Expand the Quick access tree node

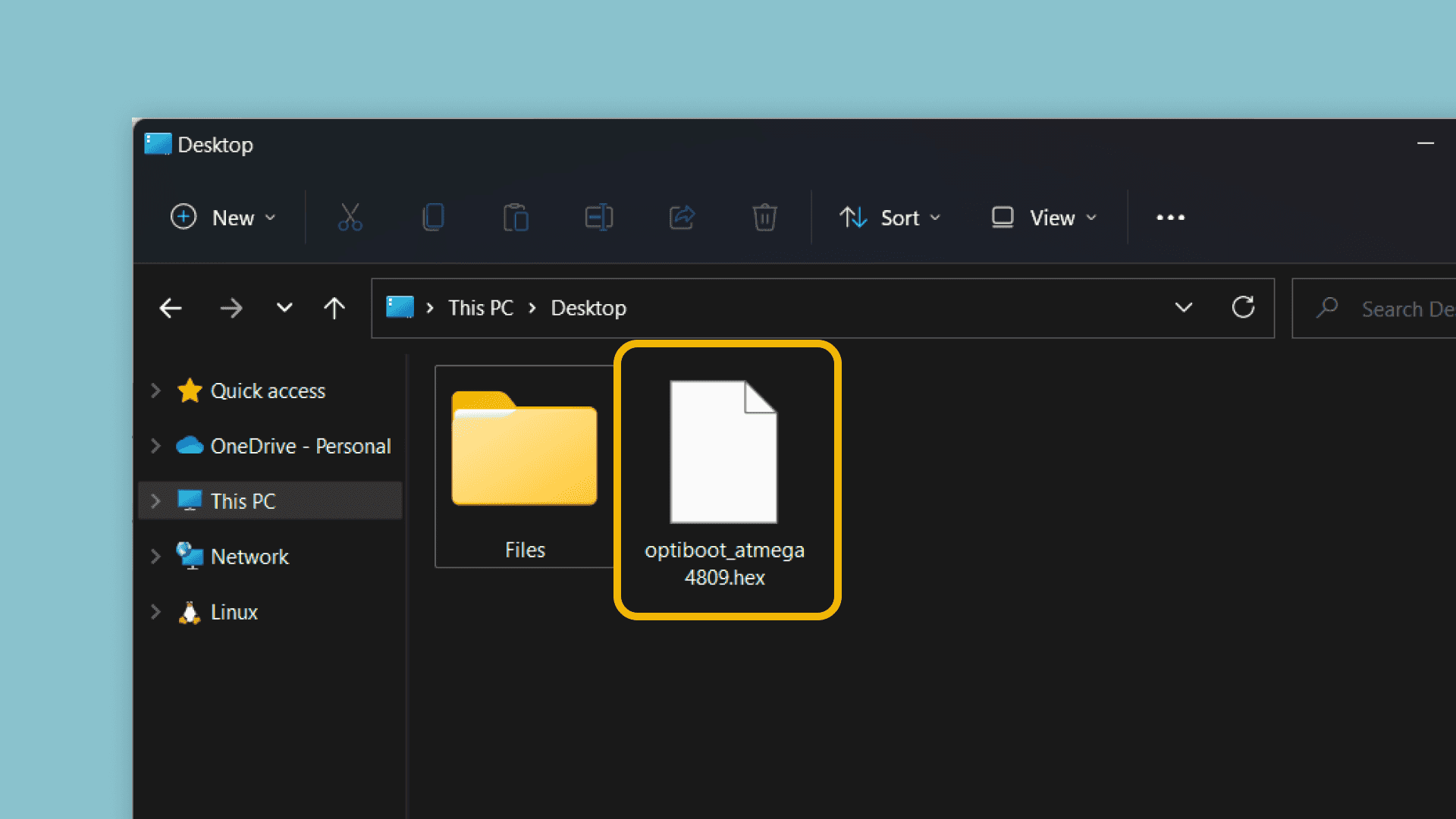click(x=155, y=391)
